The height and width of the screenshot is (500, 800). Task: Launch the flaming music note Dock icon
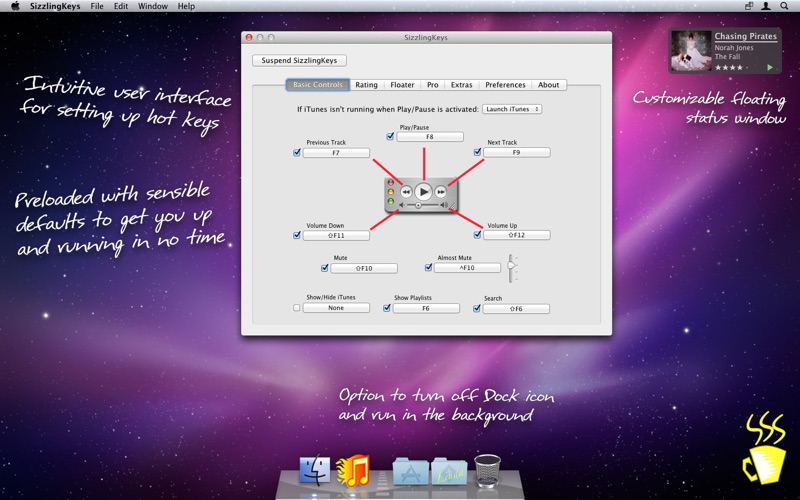point(354,470)
